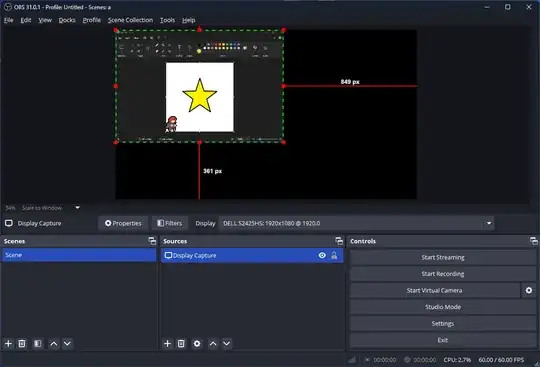
Task: Open virtual camera settings gear
Action: click(529, 291)
